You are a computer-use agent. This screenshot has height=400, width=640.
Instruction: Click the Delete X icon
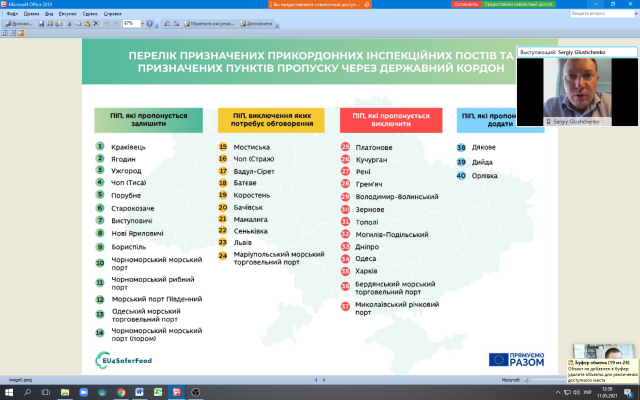96,24
